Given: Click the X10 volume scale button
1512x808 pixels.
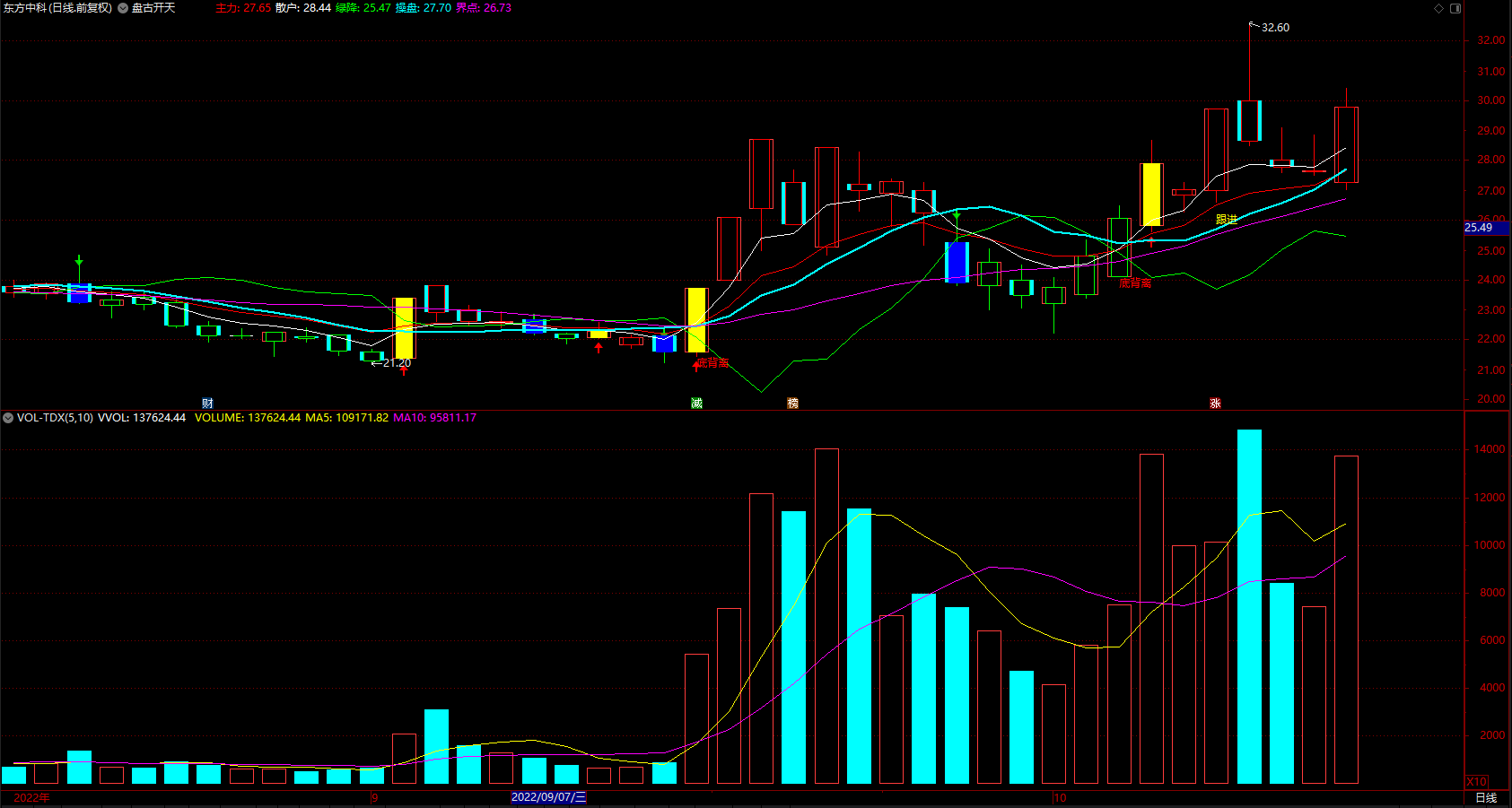Looking at the screenshot, I should (1476, 781).
